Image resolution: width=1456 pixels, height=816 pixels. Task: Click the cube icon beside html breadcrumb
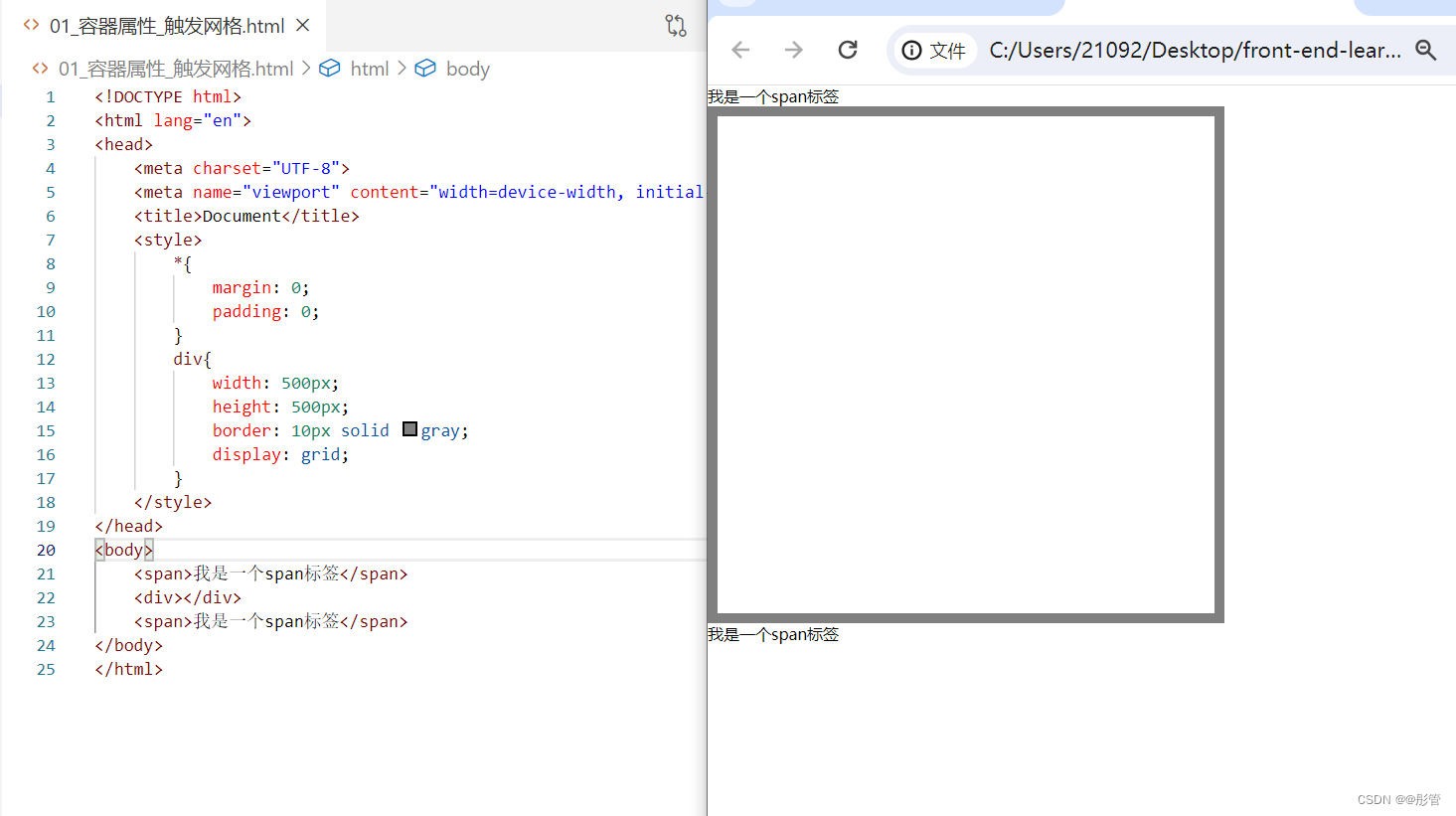pos(330,68)
